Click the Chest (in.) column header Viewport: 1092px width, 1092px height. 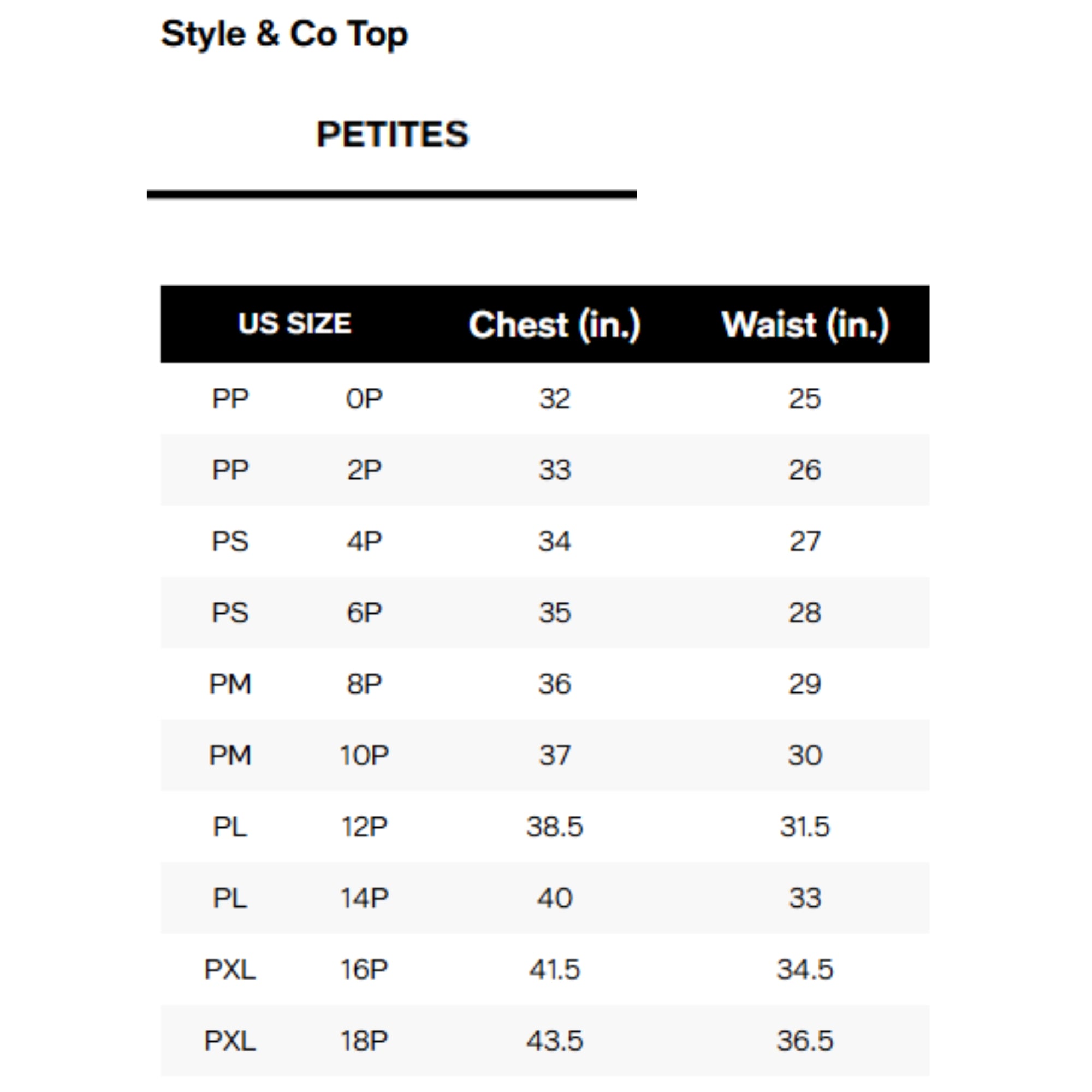pyautogui.click(x=555, y=324)
